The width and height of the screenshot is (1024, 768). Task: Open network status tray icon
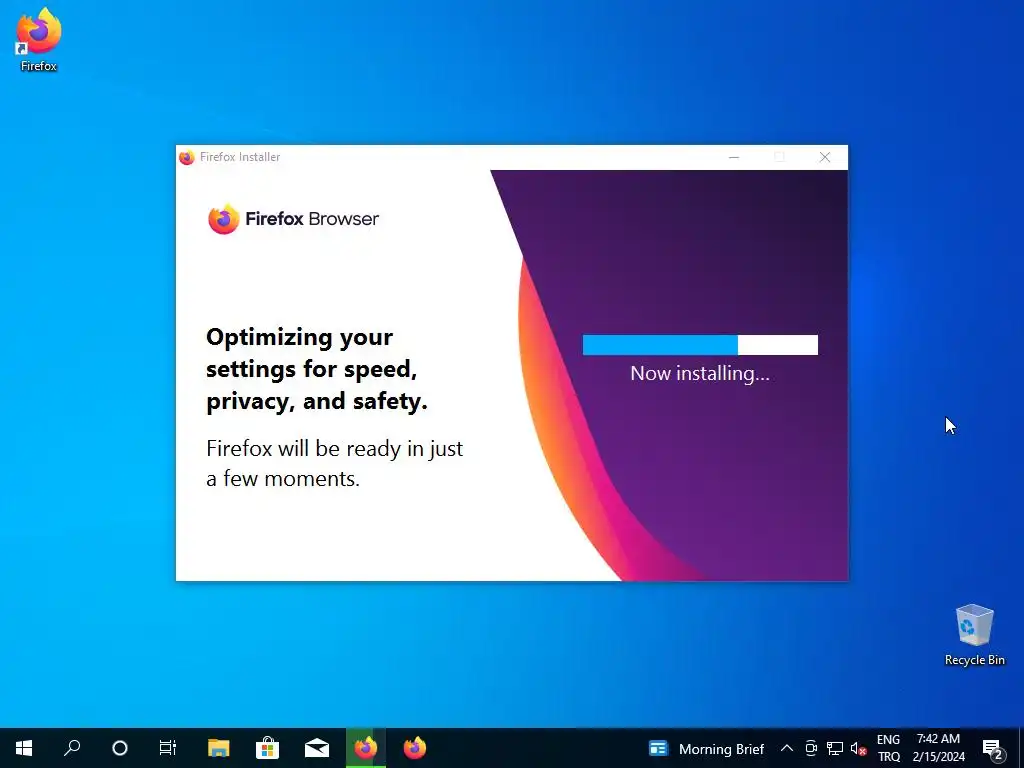point(835,748)
